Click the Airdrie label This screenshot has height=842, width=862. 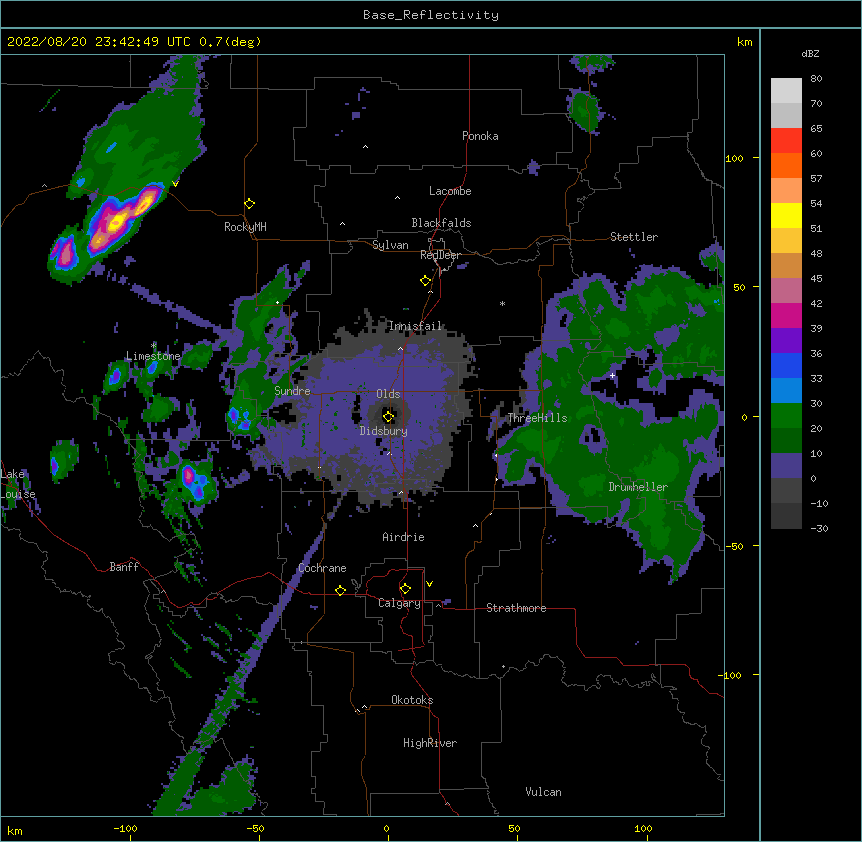403,537
